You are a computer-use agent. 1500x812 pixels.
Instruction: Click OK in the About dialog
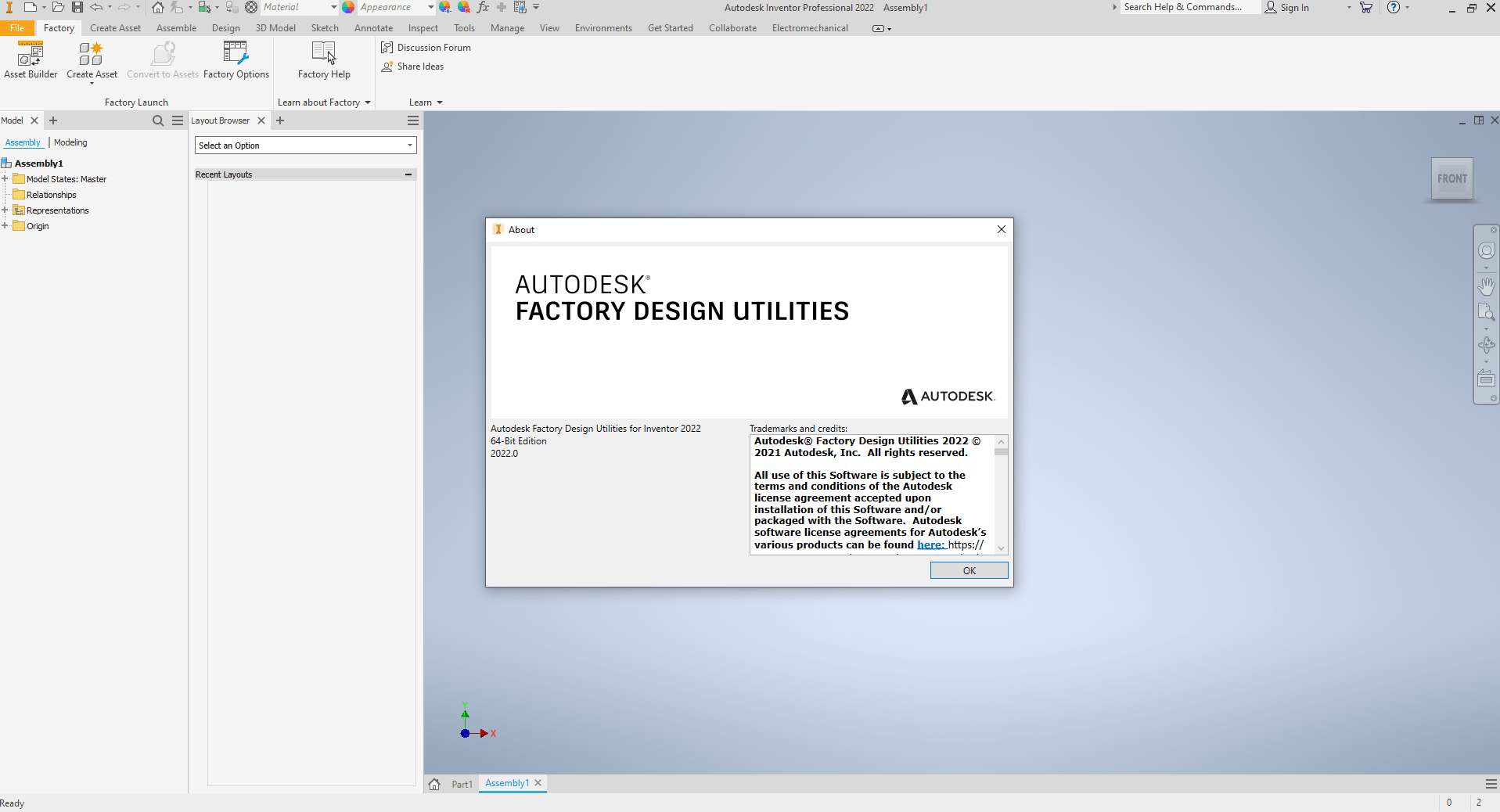coord(969,570)
